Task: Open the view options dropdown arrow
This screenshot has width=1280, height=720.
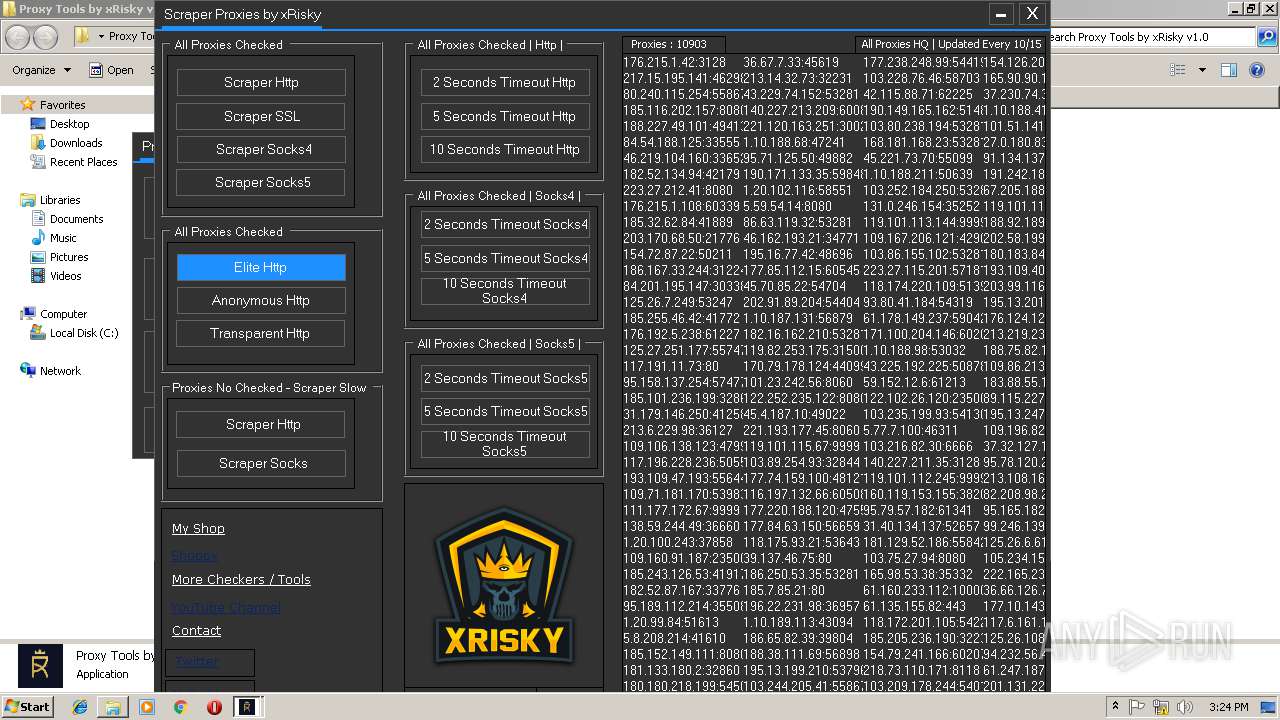Action: coord(1202,70)
